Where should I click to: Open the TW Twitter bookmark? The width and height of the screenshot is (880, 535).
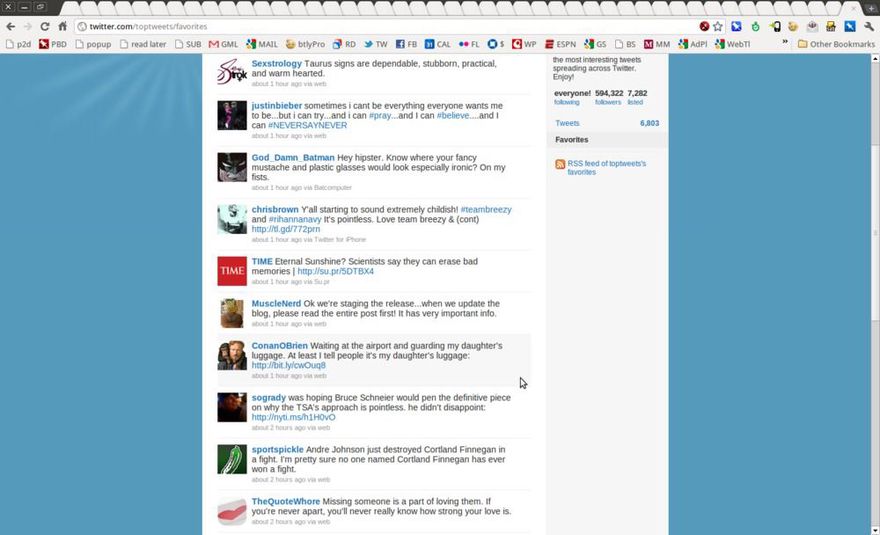375,44
